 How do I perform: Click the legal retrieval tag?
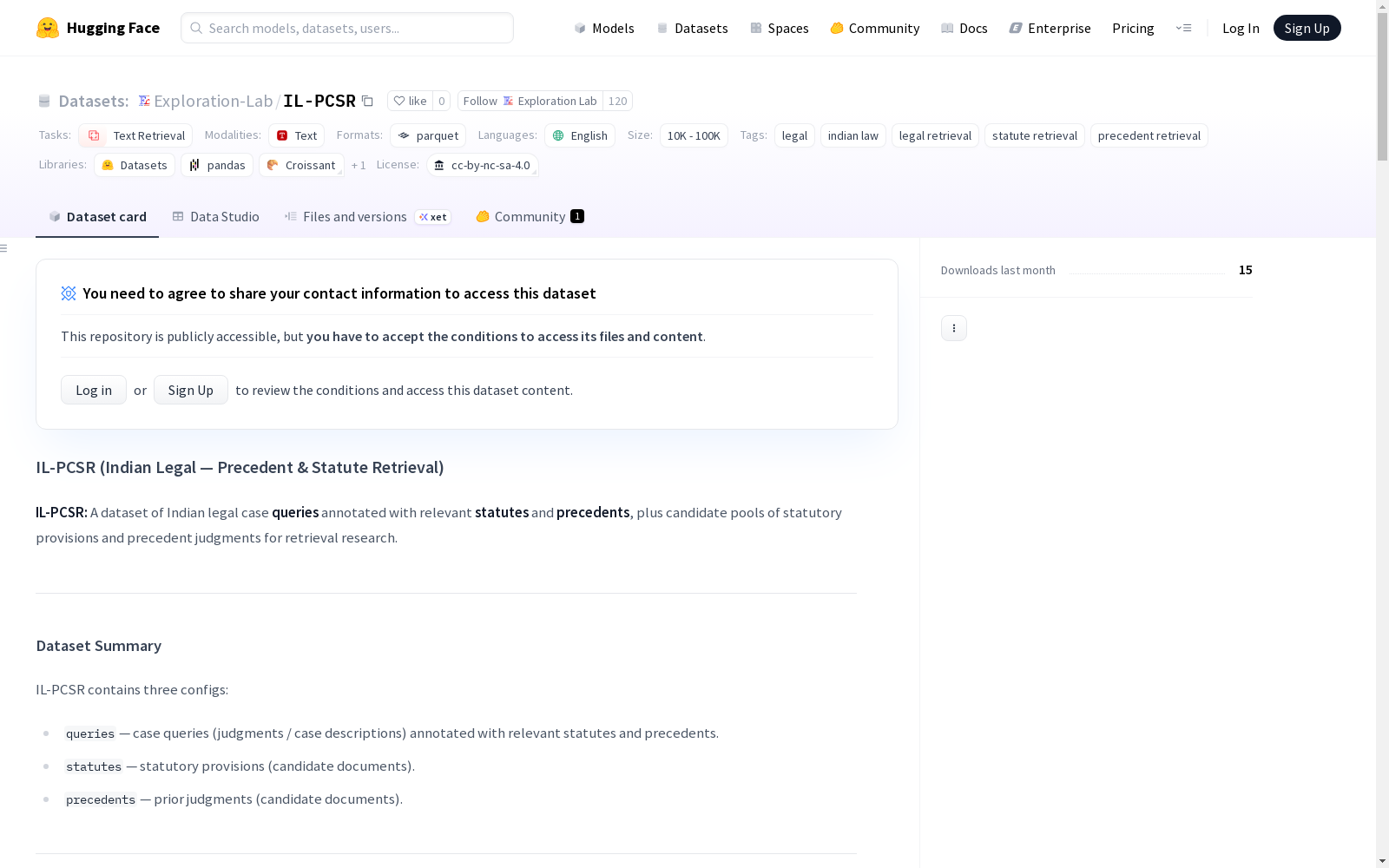coord(935,135)
